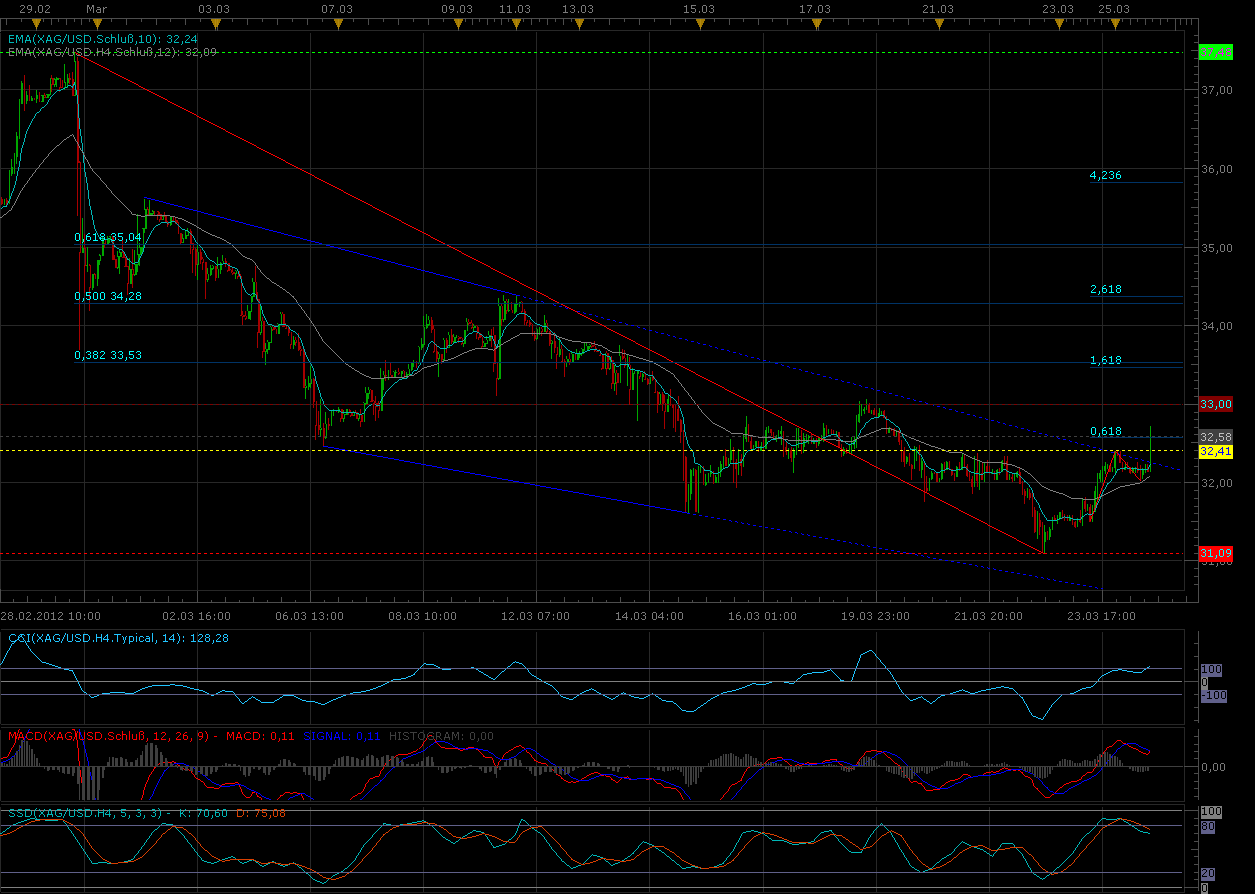
Task: Click the 34,00 price axis value
Action: pos(1217,326)
